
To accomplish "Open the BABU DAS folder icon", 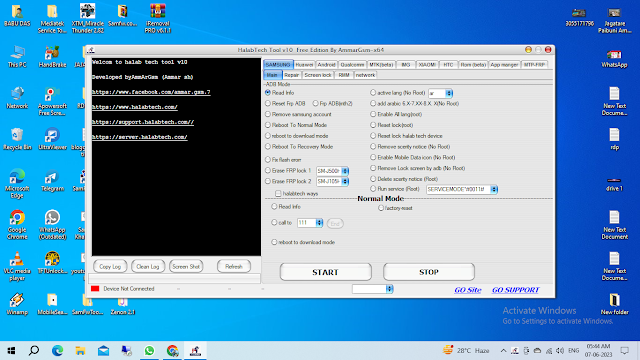I will point(17,16).
